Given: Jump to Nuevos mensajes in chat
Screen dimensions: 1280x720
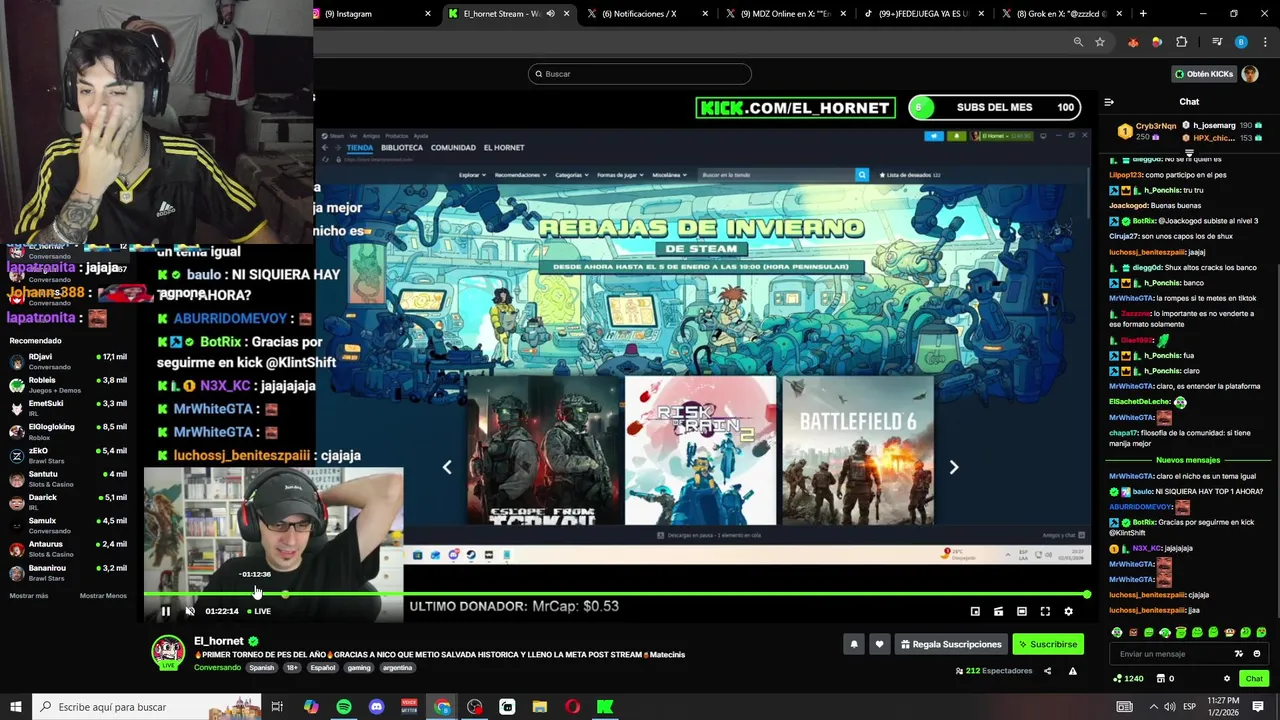Looking at the screenshot, I should point(1187,460).
